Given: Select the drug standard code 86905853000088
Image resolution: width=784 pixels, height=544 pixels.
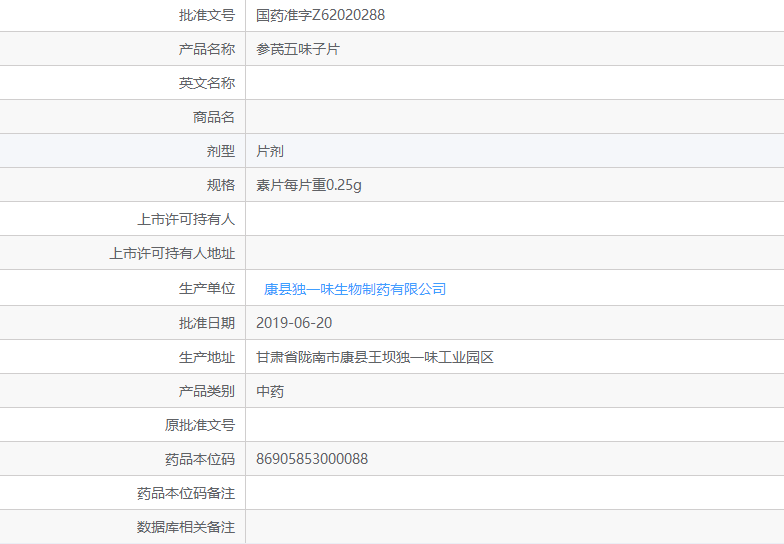Looking at the screenshot, I should pyautogui.click(x=312, y=459).
